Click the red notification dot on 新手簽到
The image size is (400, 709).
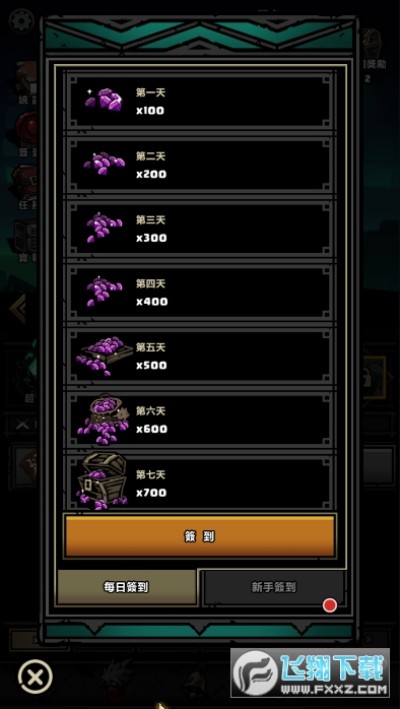[329, 605]
